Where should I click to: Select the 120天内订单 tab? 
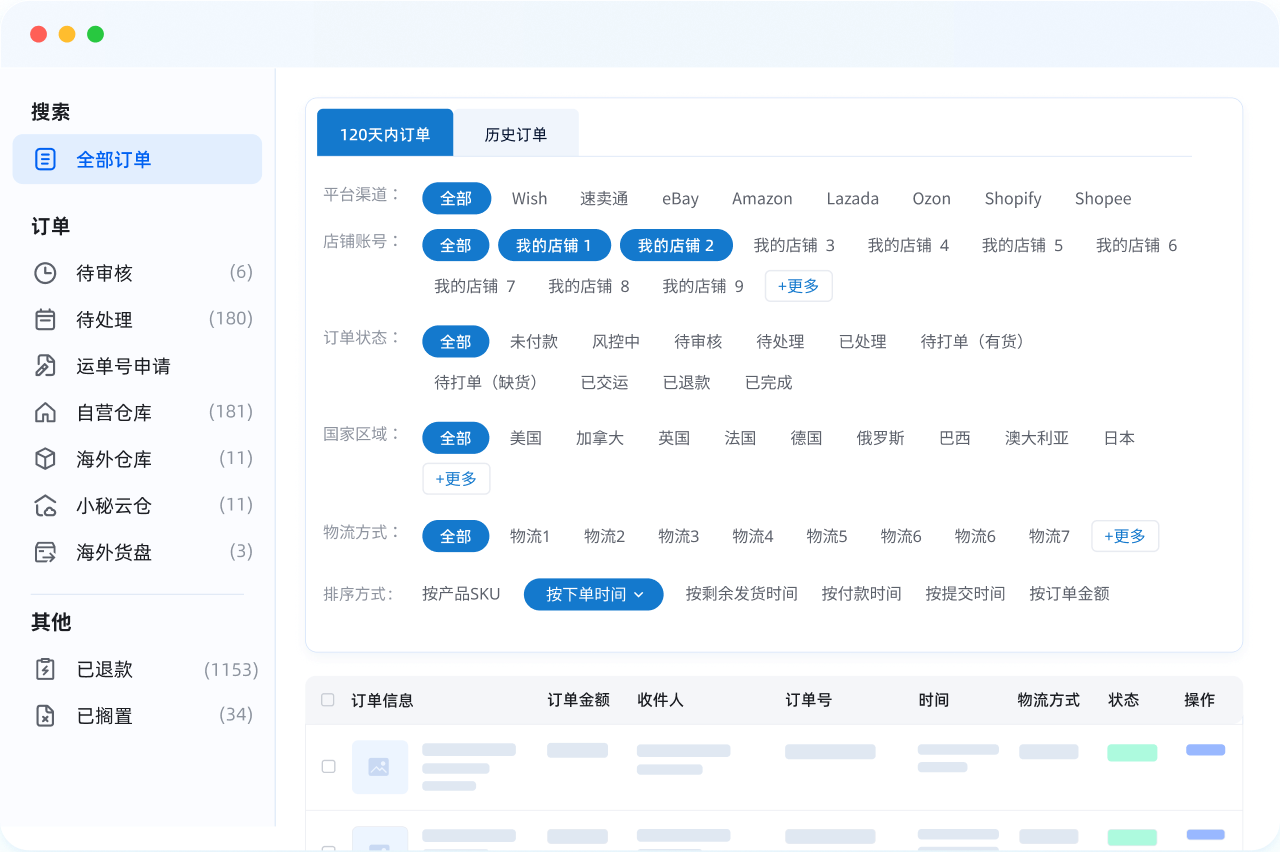[385, 133]
